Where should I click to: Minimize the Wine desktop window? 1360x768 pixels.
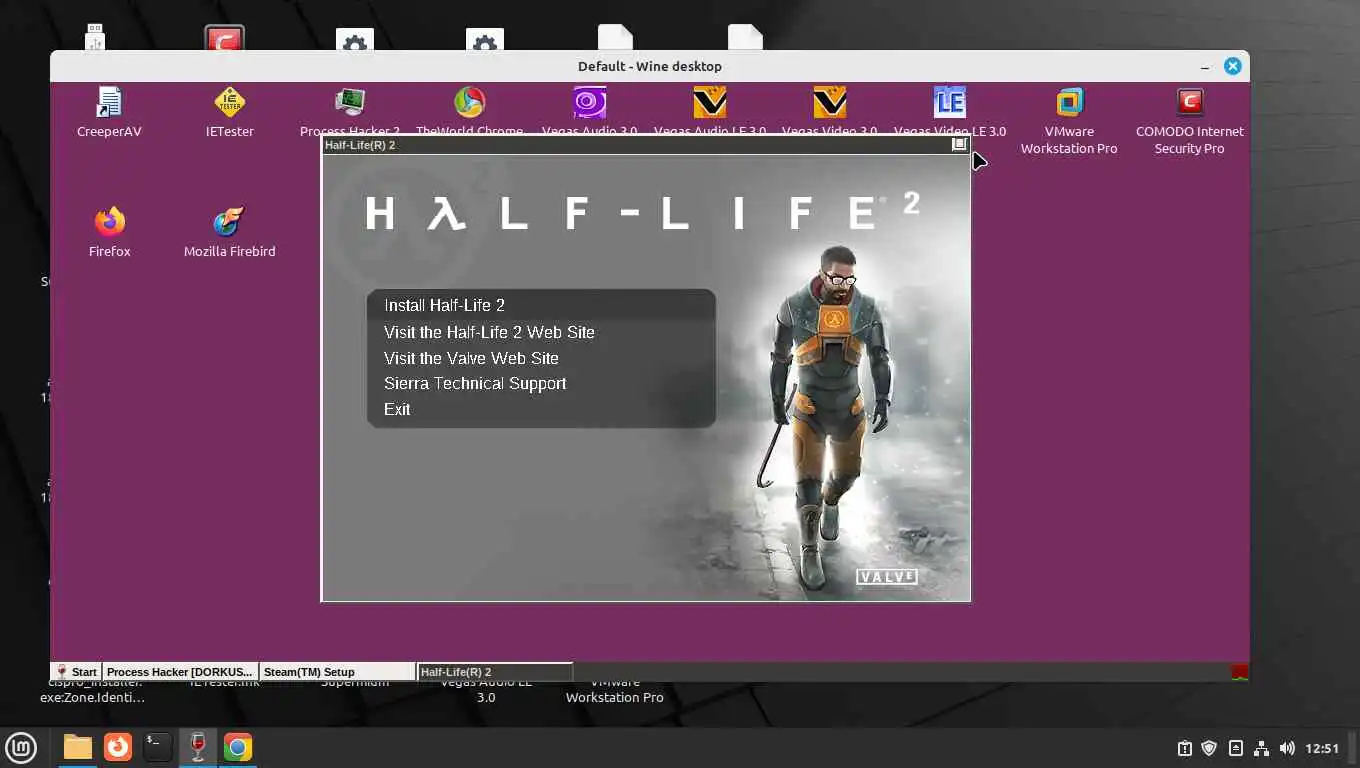tap(1205, 66)
